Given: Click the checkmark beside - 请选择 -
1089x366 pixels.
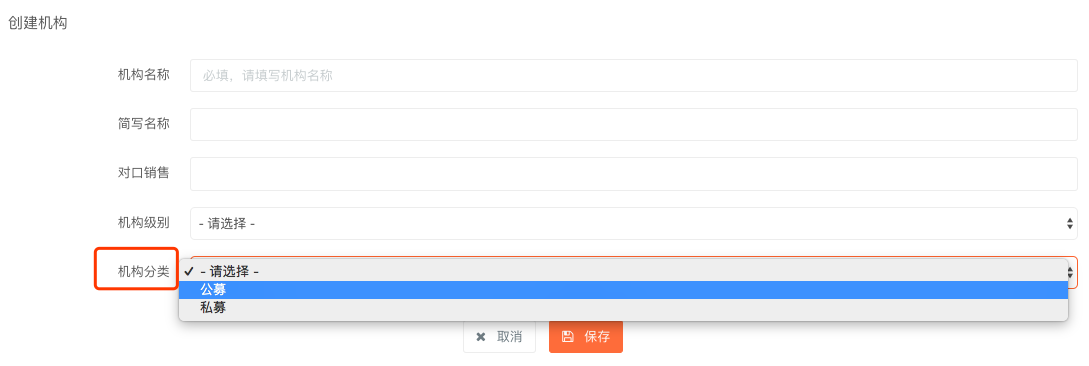Looking at the screenshot, I should click(x=189, y=272).
